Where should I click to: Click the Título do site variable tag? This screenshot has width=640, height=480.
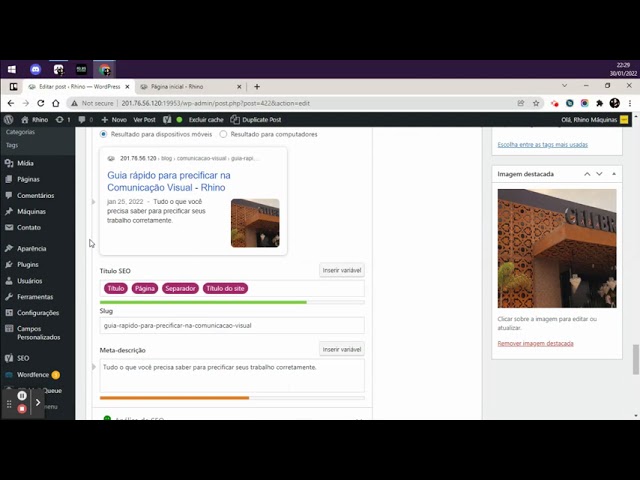coord(225,288)
